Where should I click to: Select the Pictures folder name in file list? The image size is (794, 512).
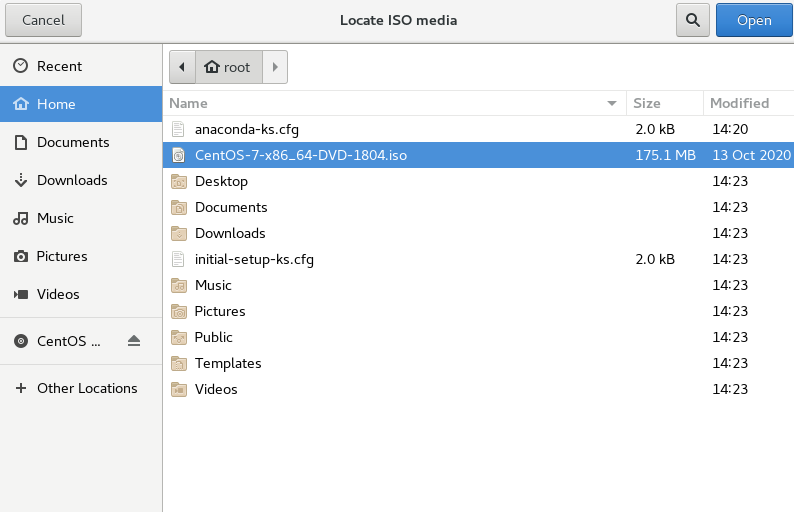220,311
